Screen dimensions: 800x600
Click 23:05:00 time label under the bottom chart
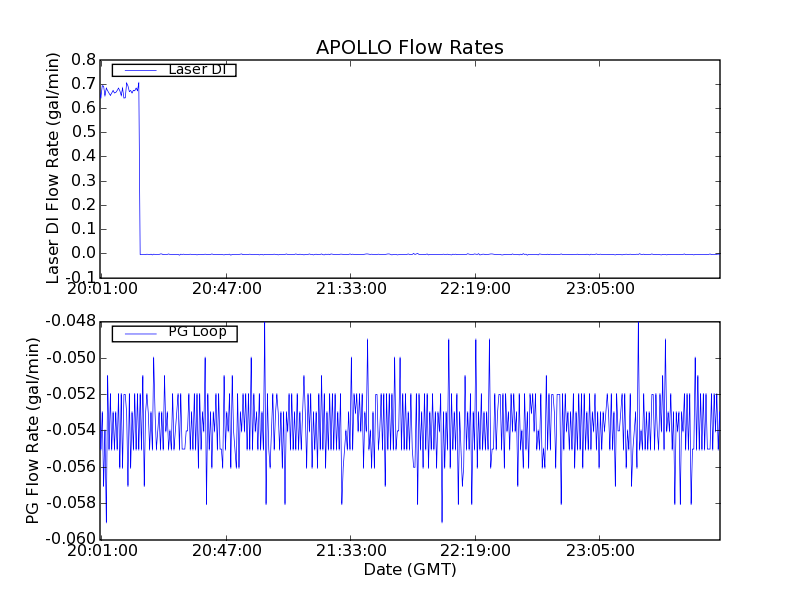pos(599,551)
